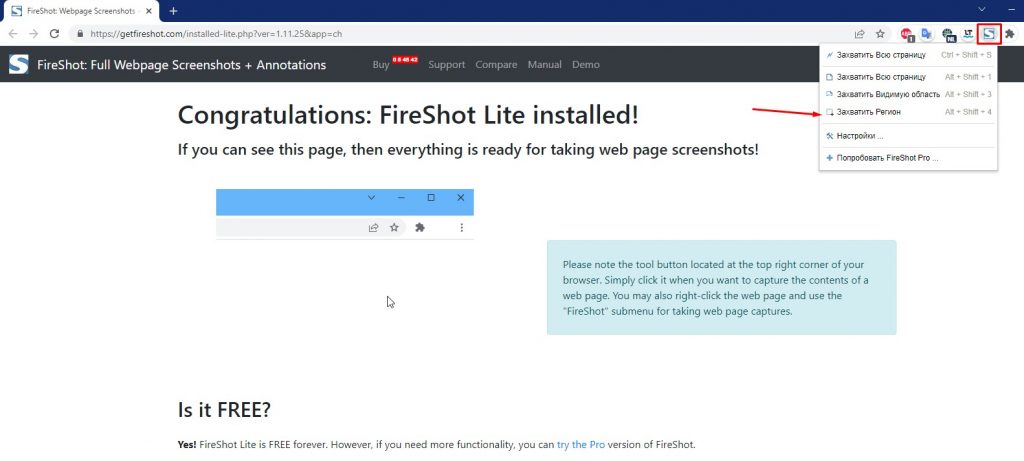Open the tab search chevron in title bar
The image size is (1024, 461).
click(x=982, y=9)
